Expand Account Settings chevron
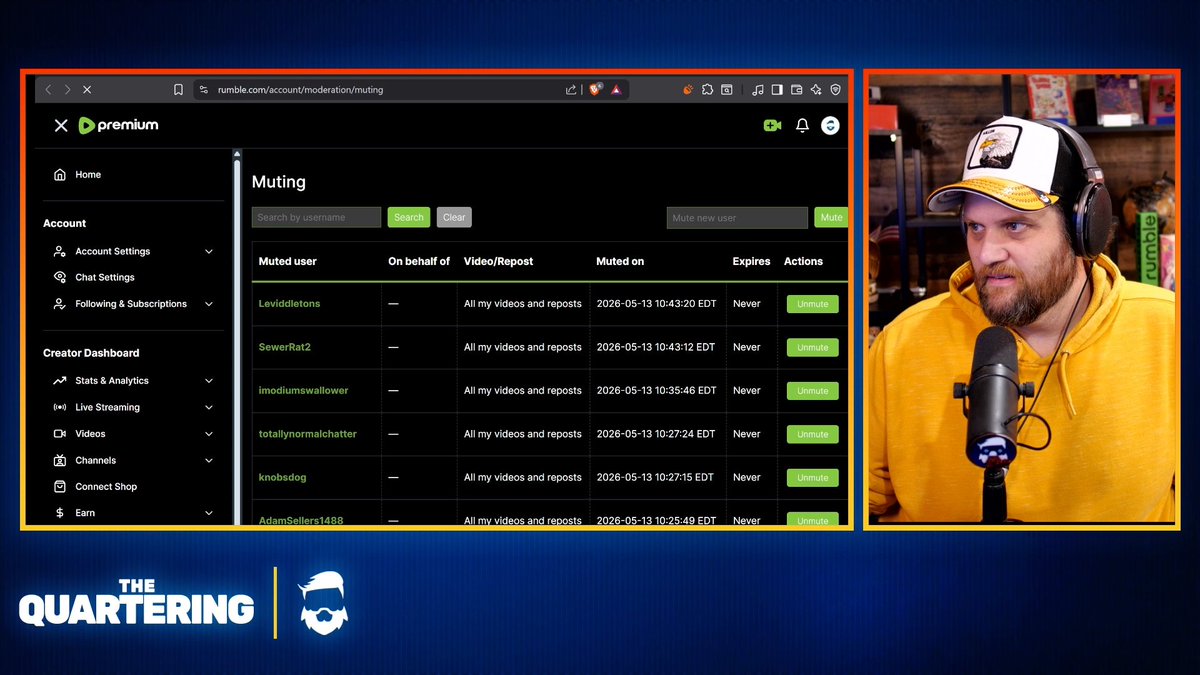Viewport: 1200px width, 675px height. [209, 252]
